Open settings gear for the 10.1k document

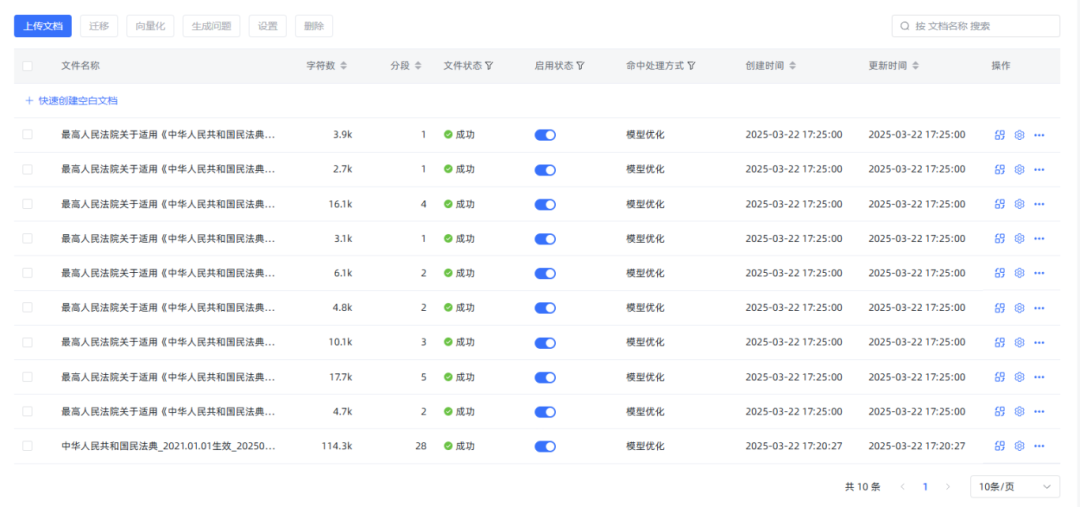point(1020,342)
